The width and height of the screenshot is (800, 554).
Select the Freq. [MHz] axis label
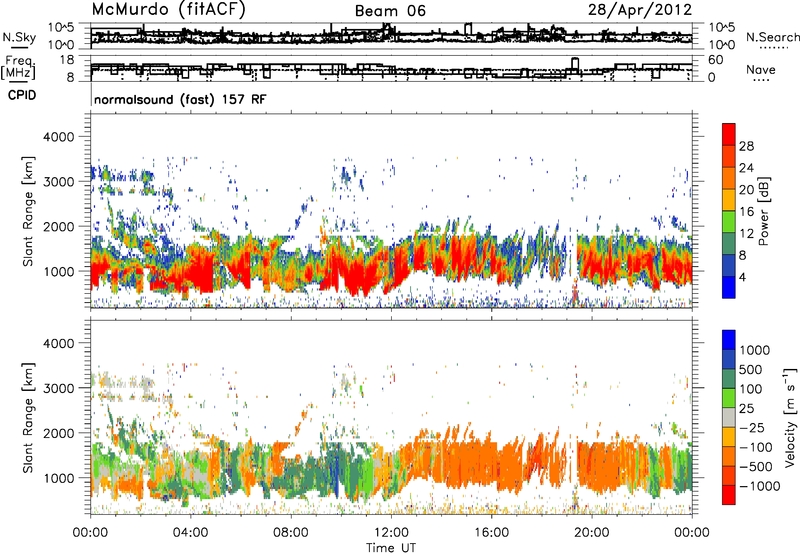[19, 68]
